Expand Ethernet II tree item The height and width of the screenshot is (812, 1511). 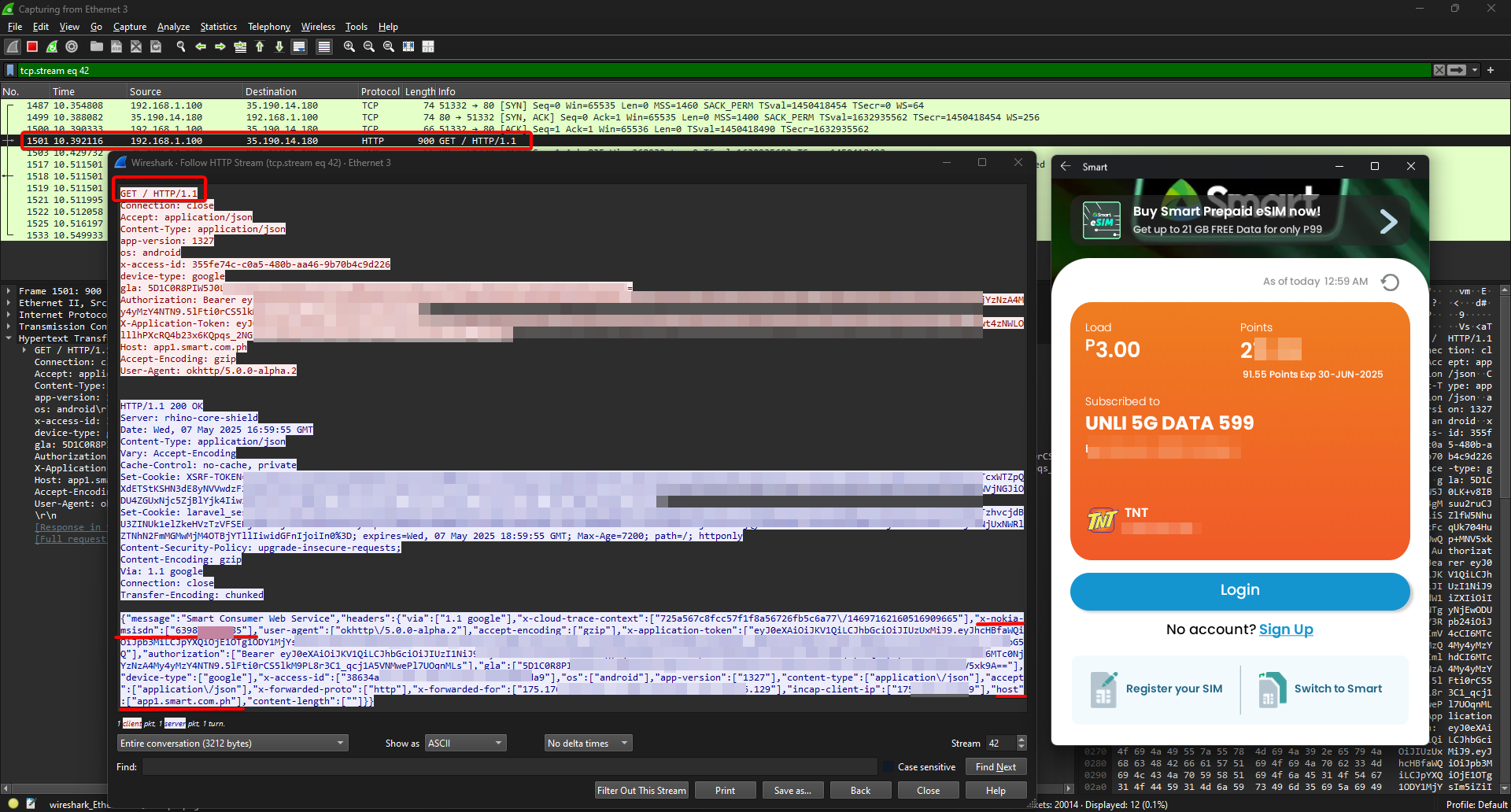[x=9, y=303]
